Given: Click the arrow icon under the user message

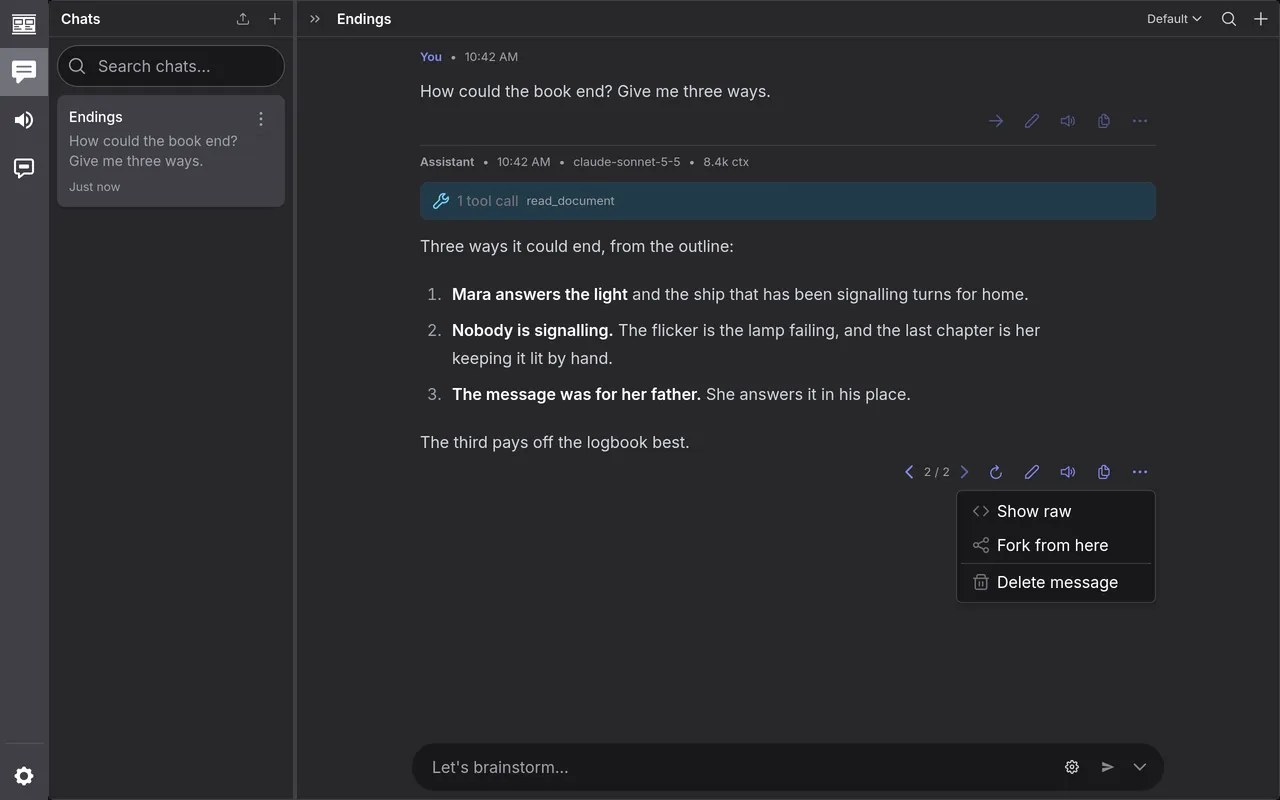Looking at the screenshot, I should pos(996,121).
